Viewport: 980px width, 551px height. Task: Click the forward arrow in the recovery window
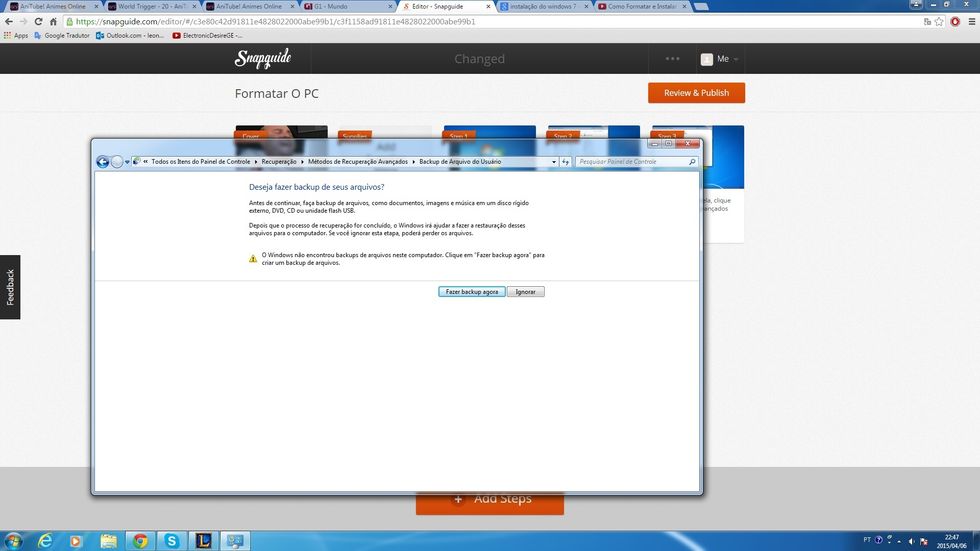click(x=117, y=162)
